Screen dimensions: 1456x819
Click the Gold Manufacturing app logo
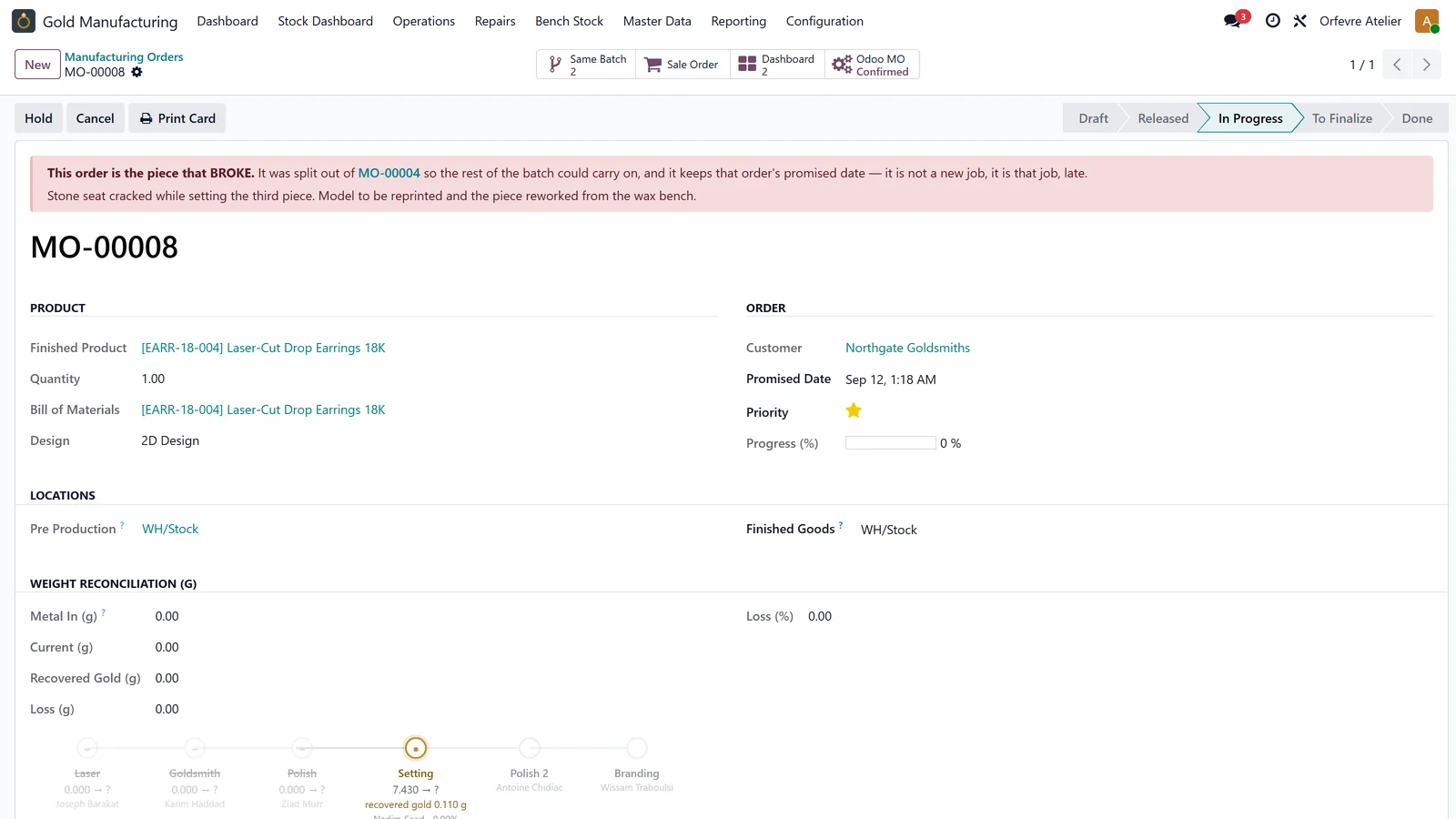tap(24, 20)
